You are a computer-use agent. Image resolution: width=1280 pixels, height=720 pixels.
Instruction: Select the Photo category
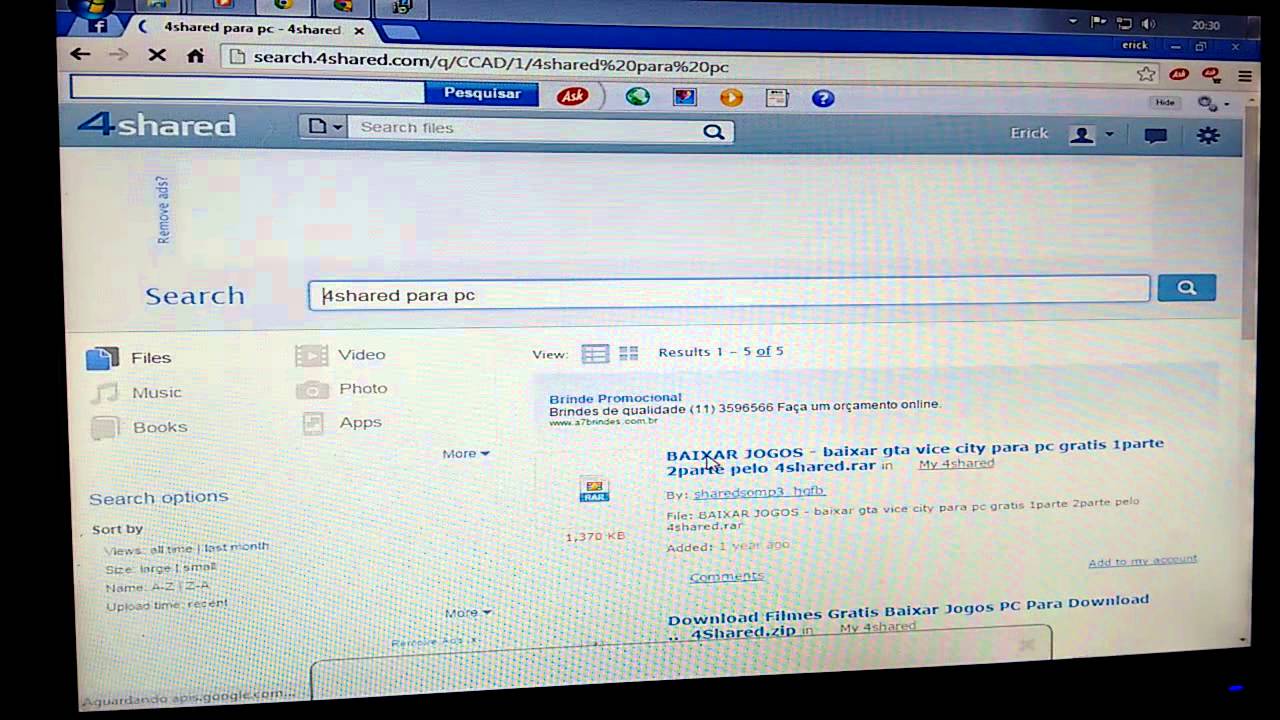pyautogui.click(x=342, y=389)
